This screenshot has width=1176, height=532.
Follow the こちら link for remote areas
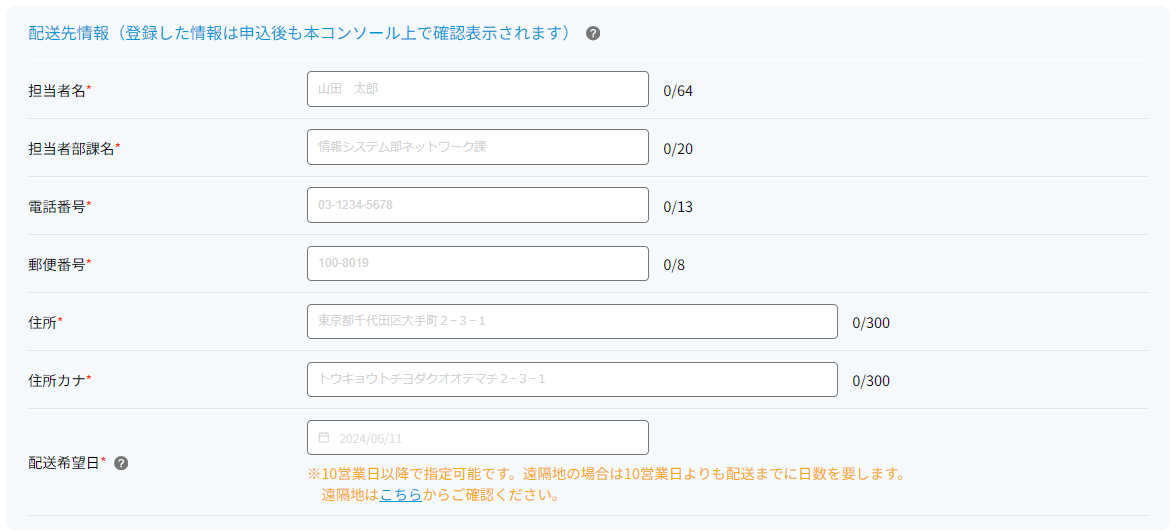(x=400, y=495)
